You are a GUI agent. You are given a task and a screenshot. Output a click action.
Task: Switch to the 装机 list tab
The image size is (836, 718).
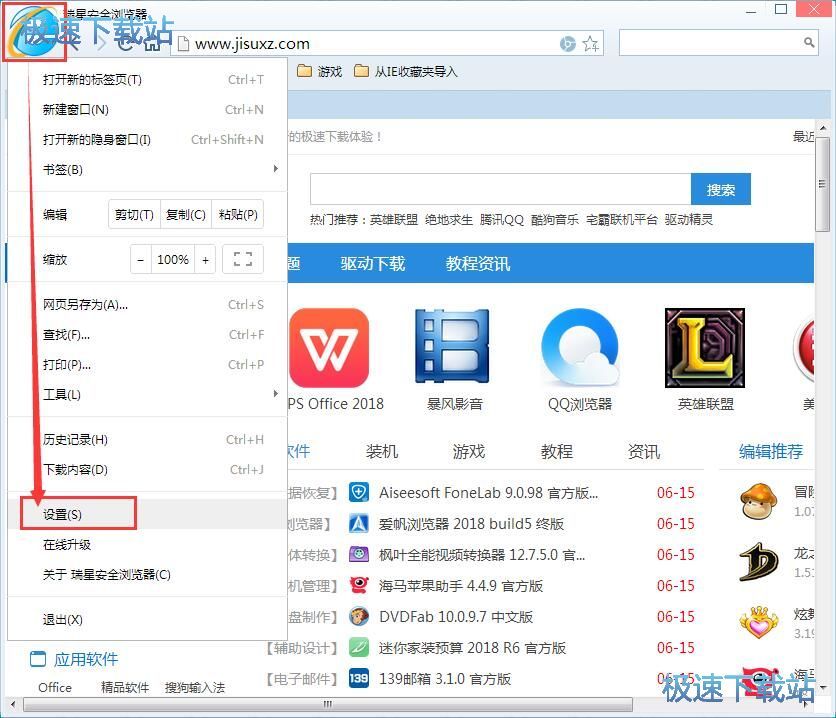[382, 451]
